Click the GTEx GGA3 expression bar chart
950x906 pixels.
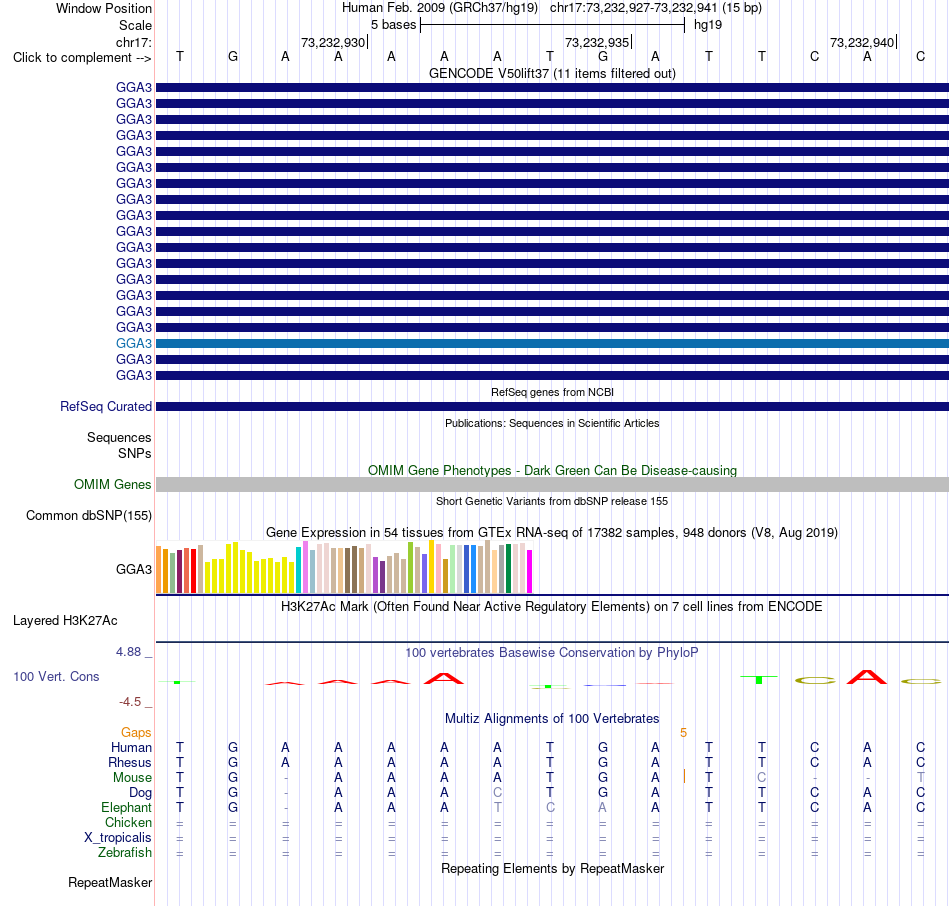click(x=344, y=567)
